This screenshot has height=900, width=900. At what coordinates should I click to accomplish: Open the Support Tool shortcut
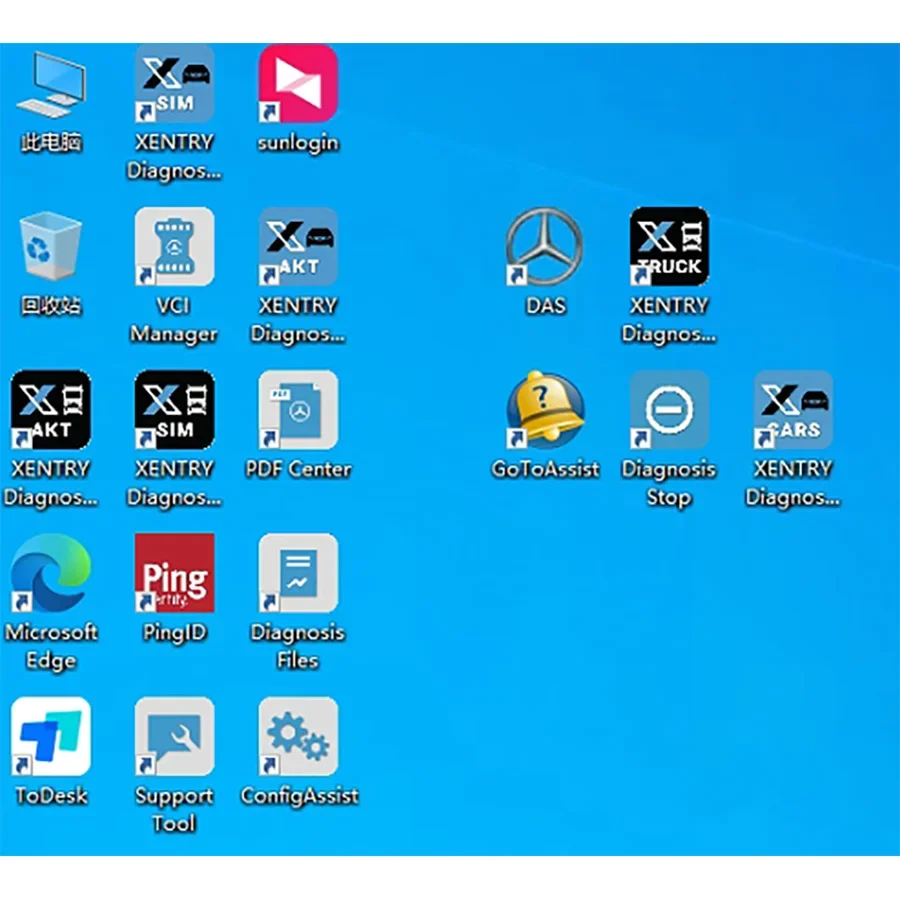click(x=174, y=736)
